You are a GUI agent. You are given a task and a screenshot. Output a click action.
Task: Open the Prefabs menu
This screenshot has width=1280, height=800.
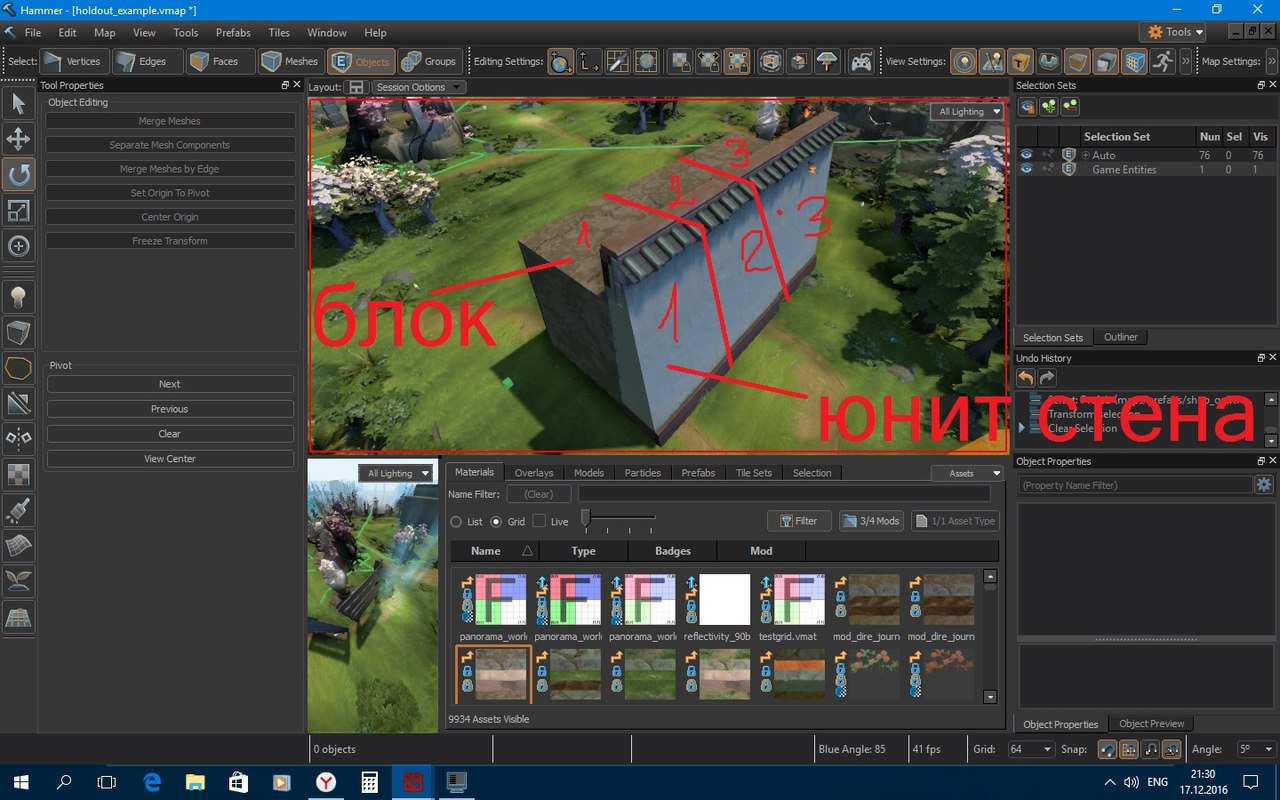pyautogui.click(x=233, y=33)
